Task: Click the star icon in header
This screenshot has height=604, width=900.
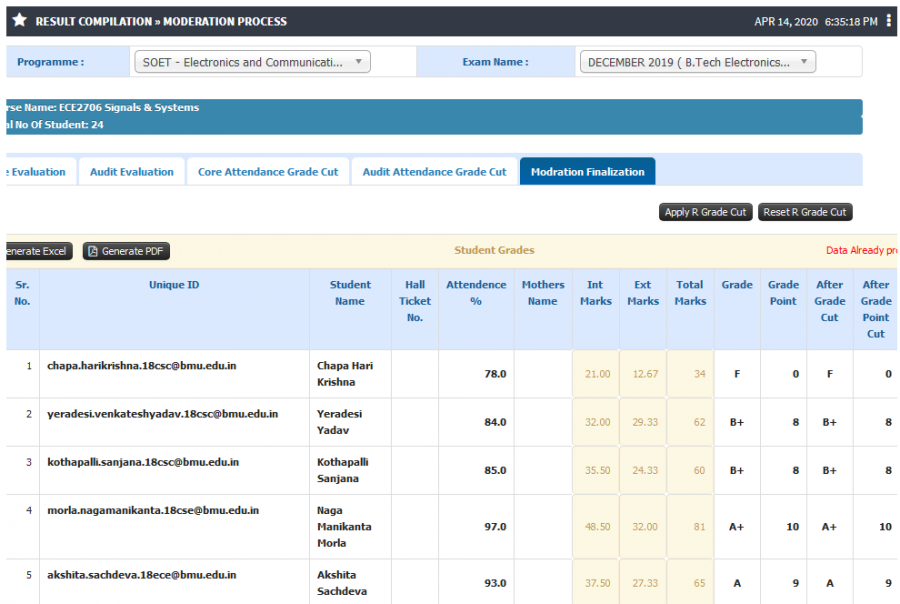Action: [20, 21]
